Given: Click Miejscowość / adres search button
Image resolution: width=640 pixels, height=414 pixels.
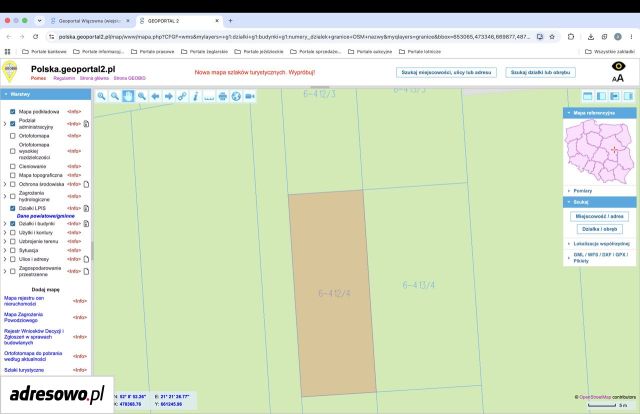Looking at the screenshot, I should (599, 216).
